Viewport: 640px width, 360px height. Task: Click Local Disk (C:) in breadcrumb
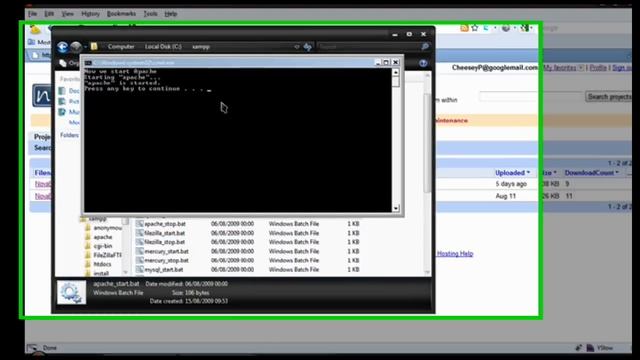point(163,47)
